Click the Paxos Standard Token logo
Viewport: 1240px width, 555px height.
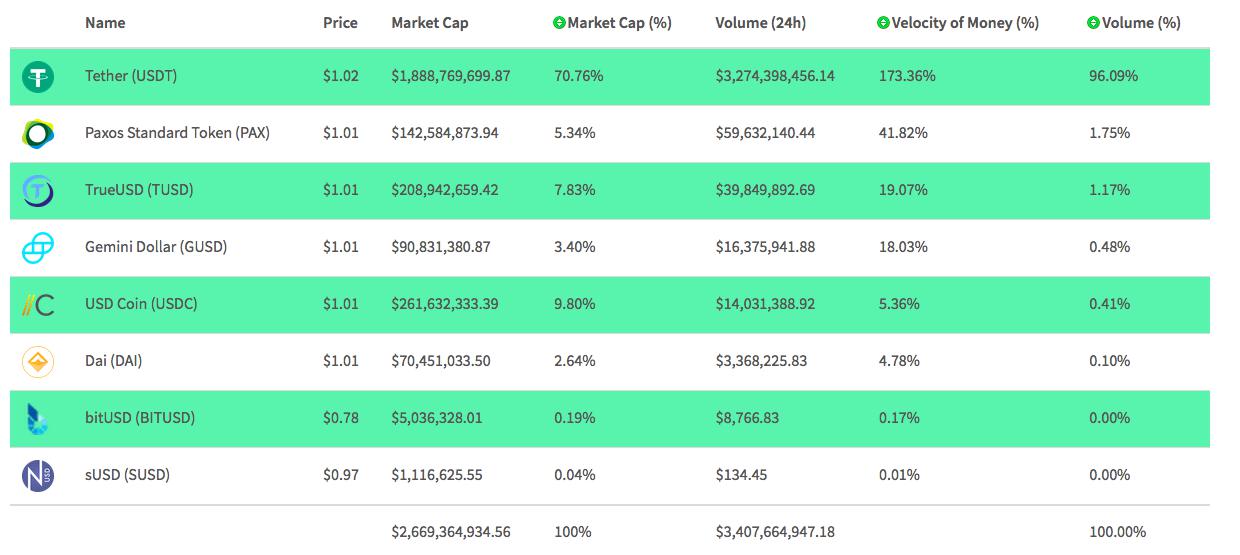pyautogui.click(x=38, y=133)
